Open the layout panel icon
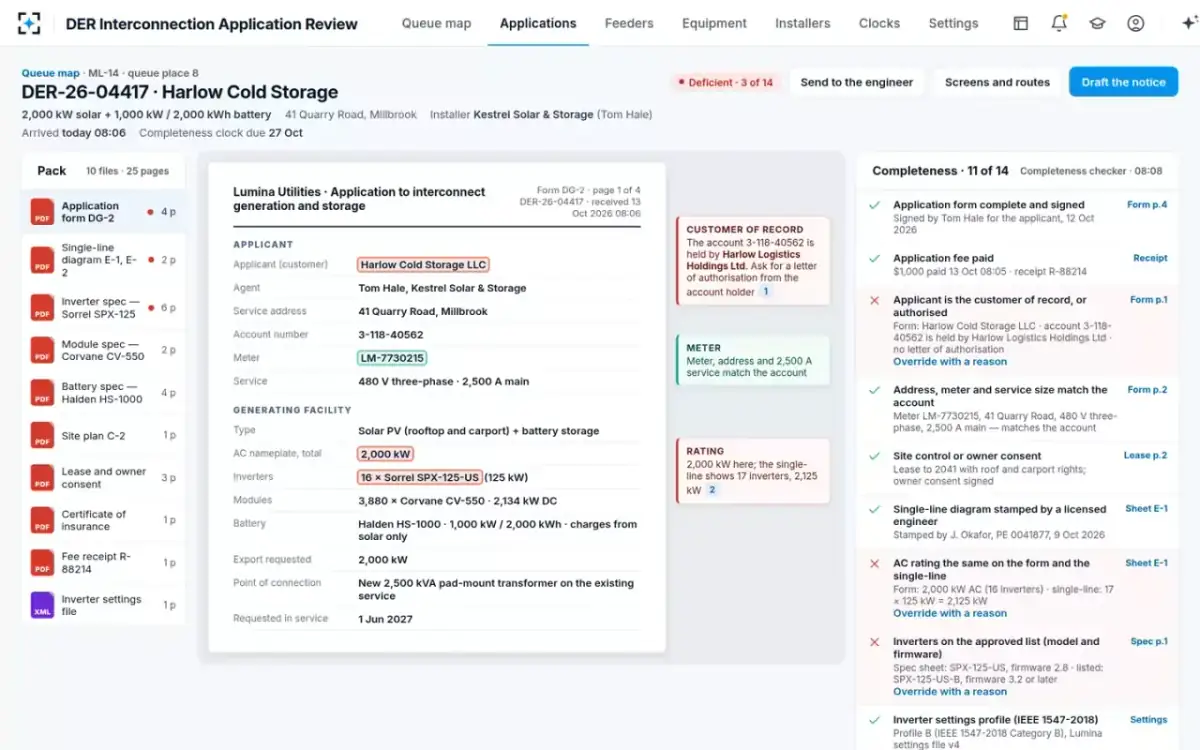Viewport: 1200px width, 750px height. point(1021,23)
